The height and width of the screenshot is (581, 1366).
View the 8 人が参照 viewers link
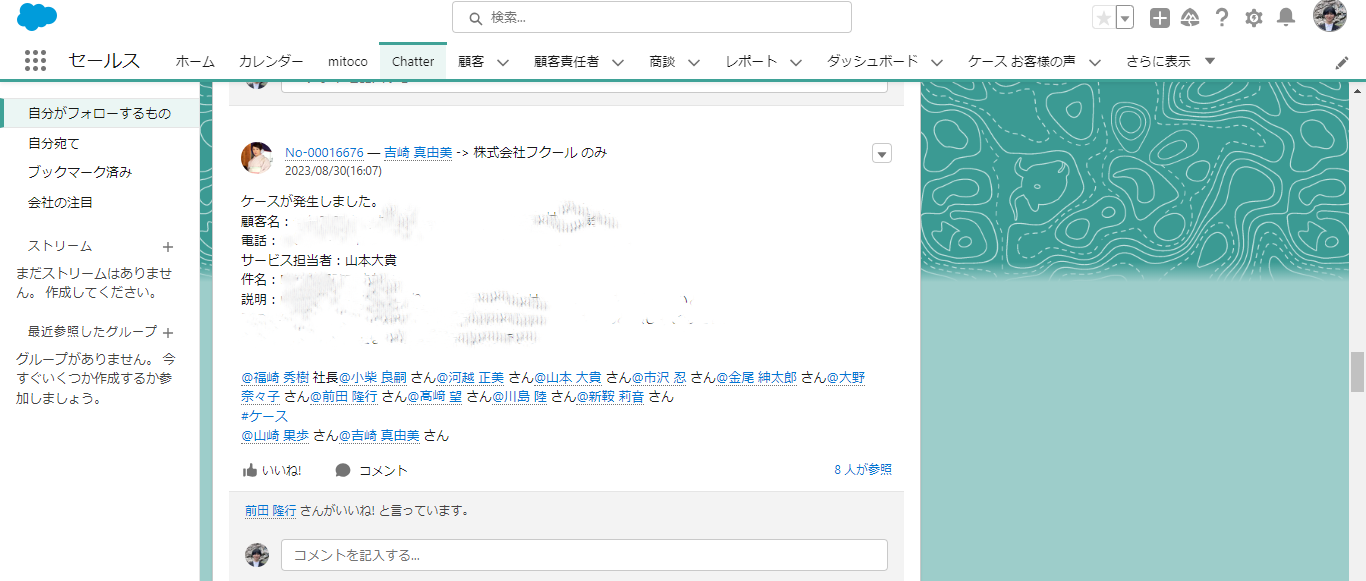pyautogui.click(x=863, y=469)
